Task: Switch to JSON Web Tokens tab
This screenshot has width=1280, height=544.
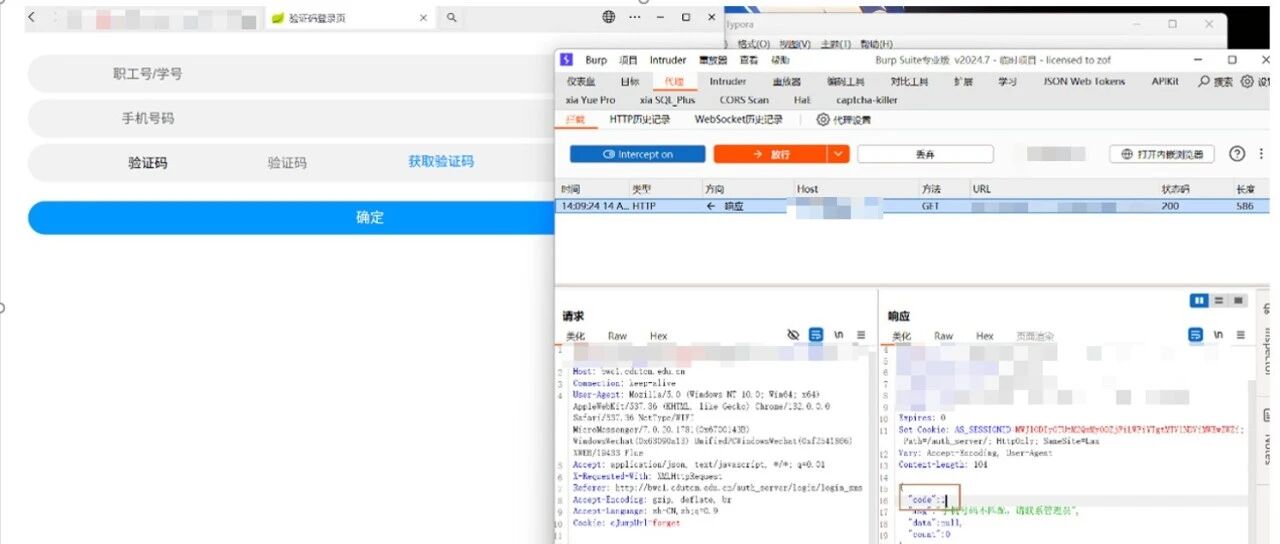Action: pos(1084,82)
